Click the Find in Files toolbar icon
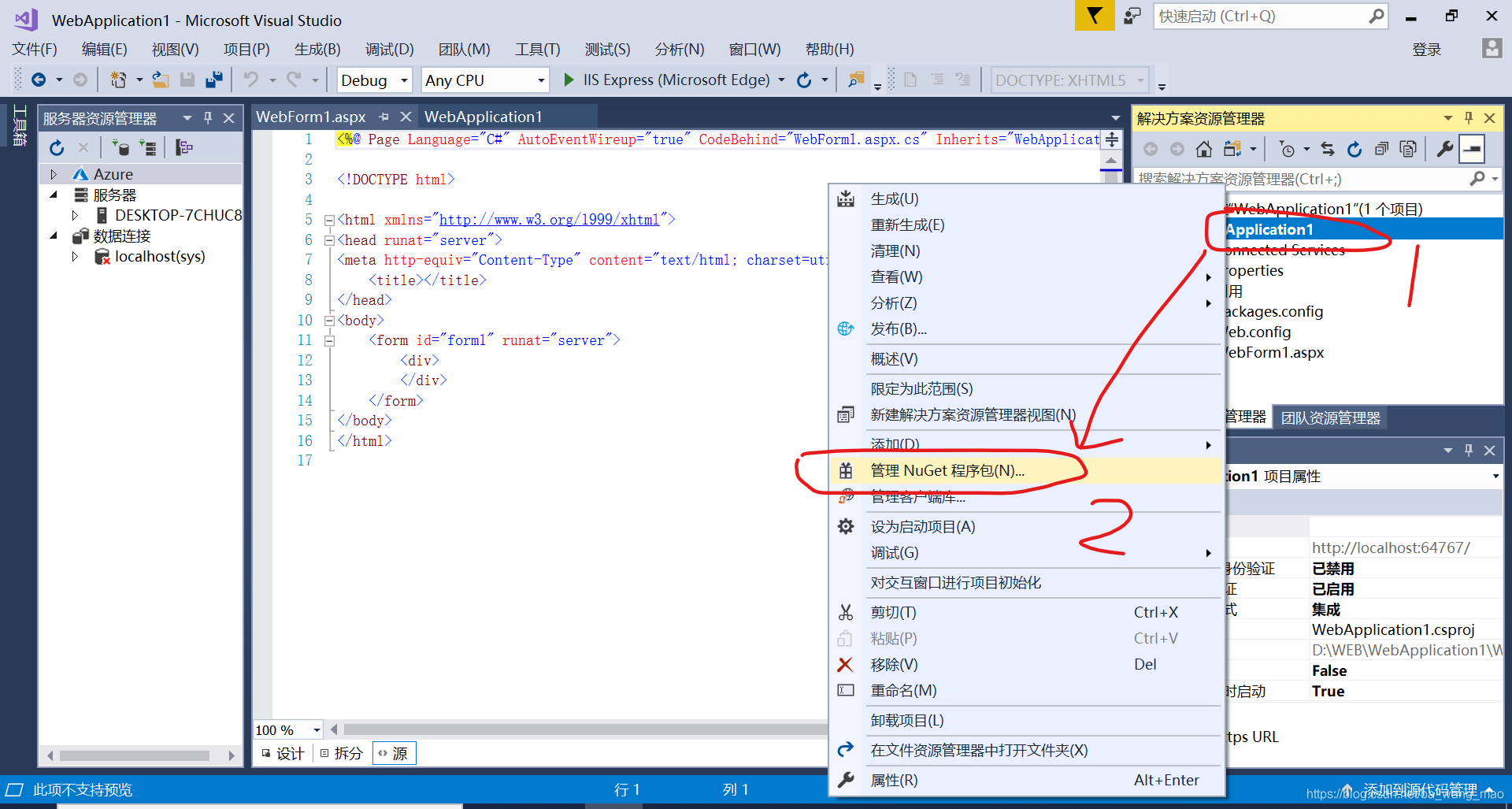Image resolution: width=1512 pixels, height=809 pixels. click(x=856, y=80)
